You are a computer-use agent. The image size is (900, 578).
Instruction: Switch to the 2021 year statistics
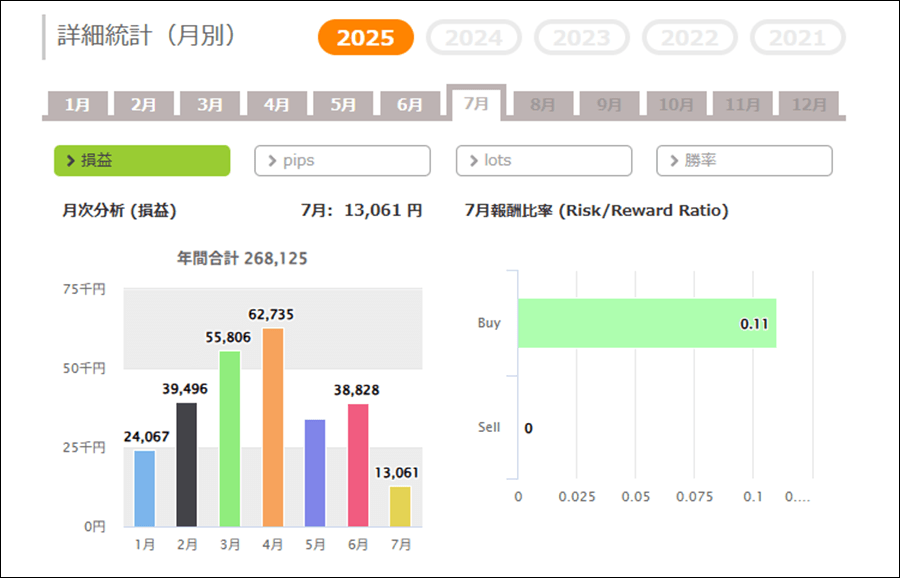coord(797,37)
